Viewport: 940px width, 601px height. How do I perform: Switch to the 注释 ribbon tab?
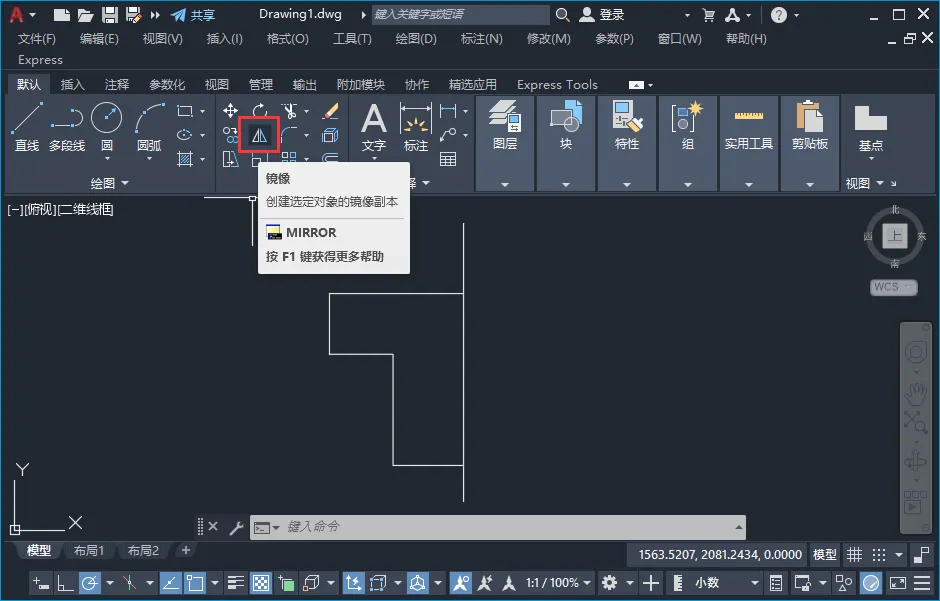pyautogui.click(x=116, y=84)
